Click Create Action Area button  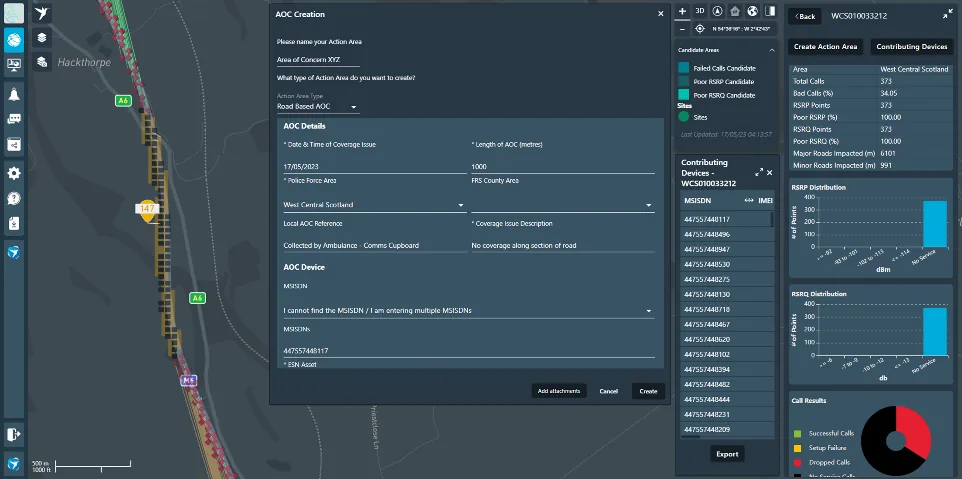[825, 47]
